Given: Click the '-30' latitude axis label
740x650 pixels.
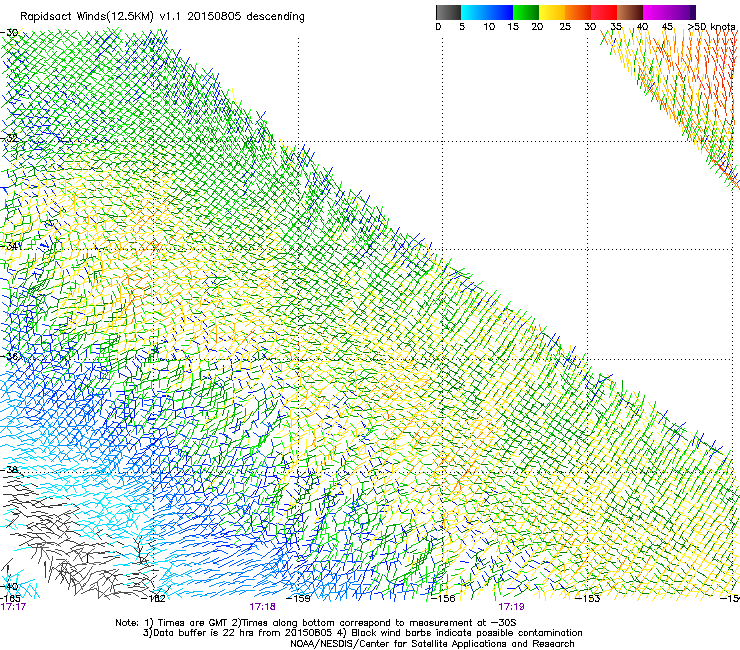Looking at the screenshot, I should 9,33.
